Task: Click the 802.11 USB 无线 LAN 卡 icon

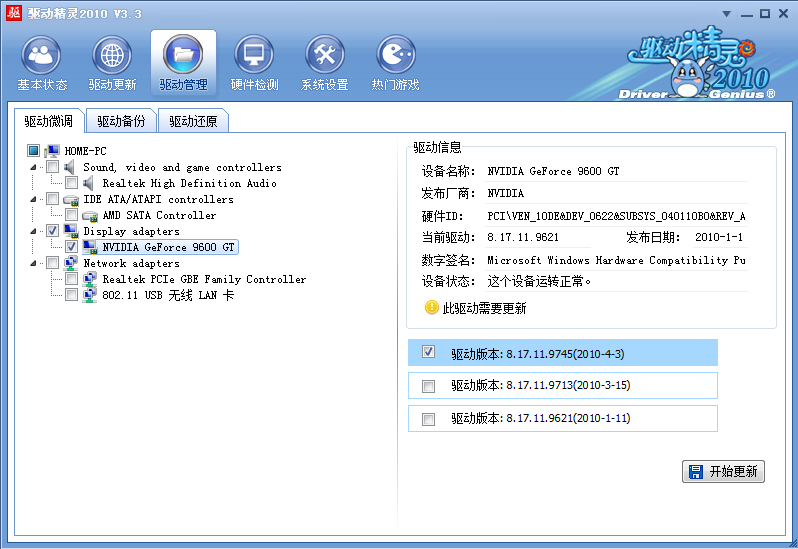Action: 90,295
